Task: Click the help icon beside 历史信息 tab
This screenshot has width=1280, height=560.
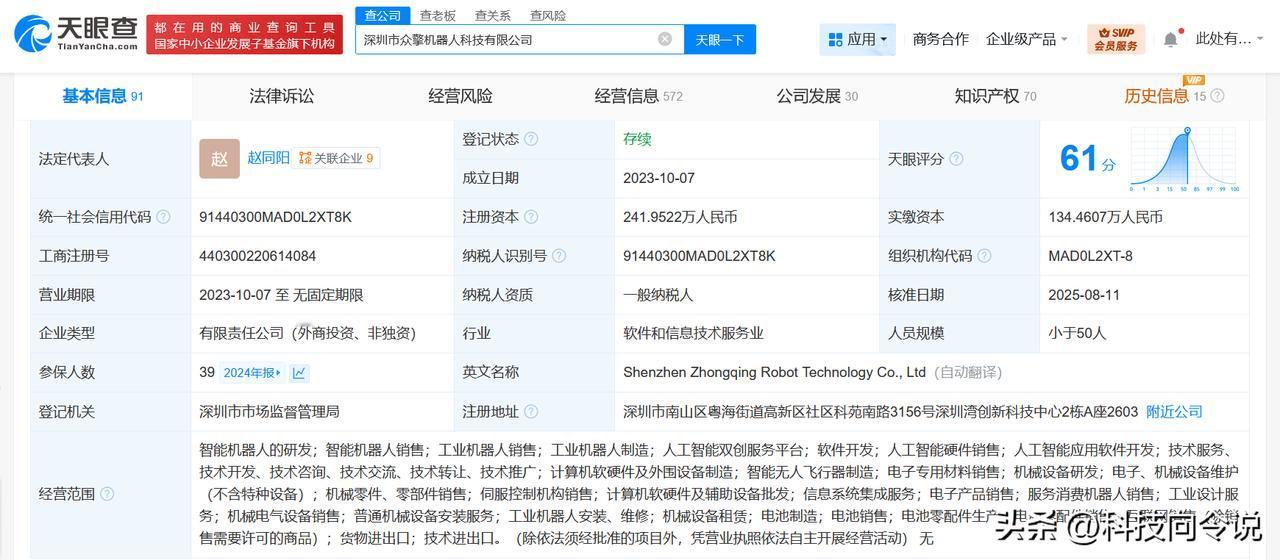Action: pyautogui.click(x=1217, y=96)
